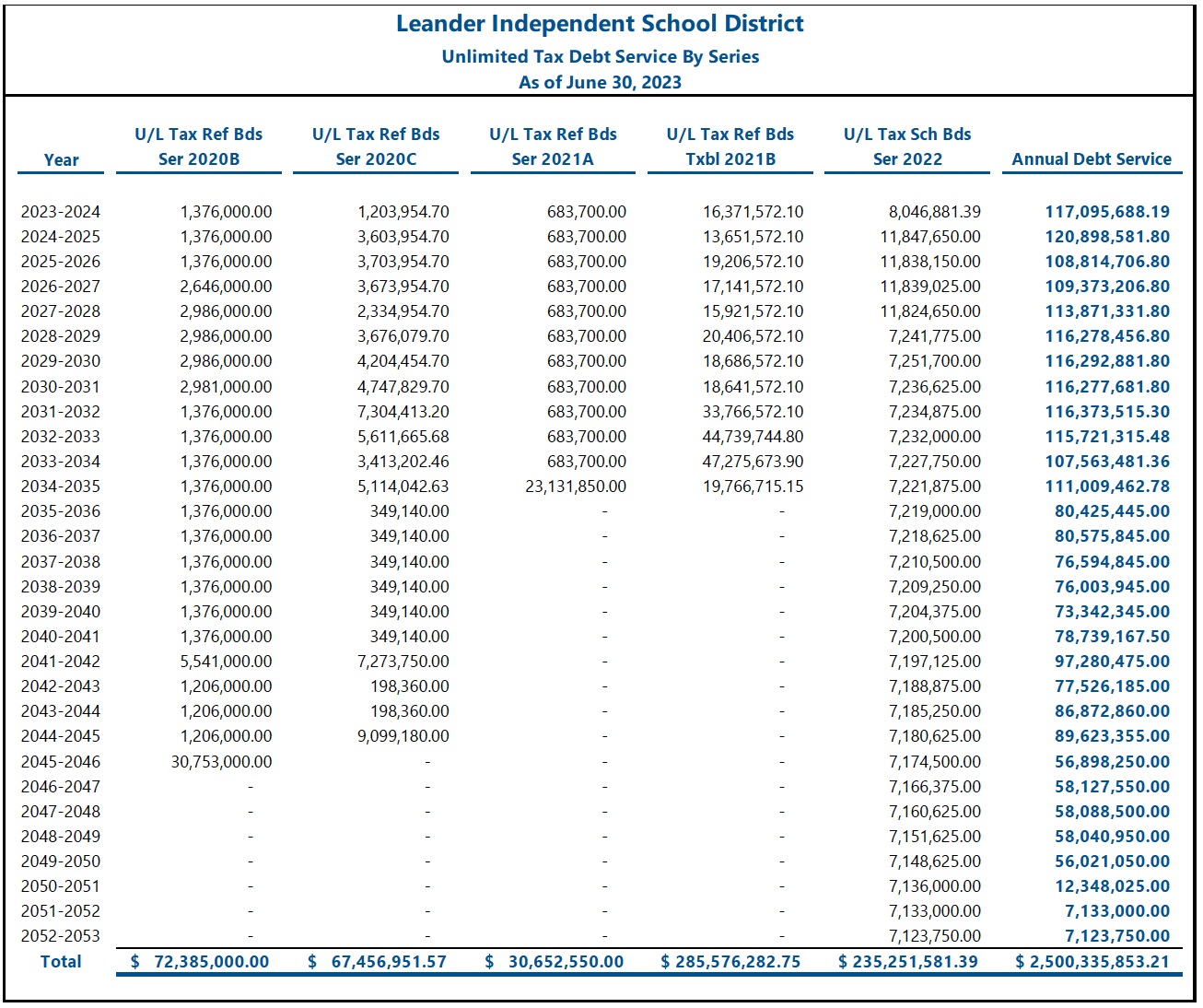
Task: Click Ser 2020C value 7,304,413.20
Action: pyautogui.click(x=403, y=412)
